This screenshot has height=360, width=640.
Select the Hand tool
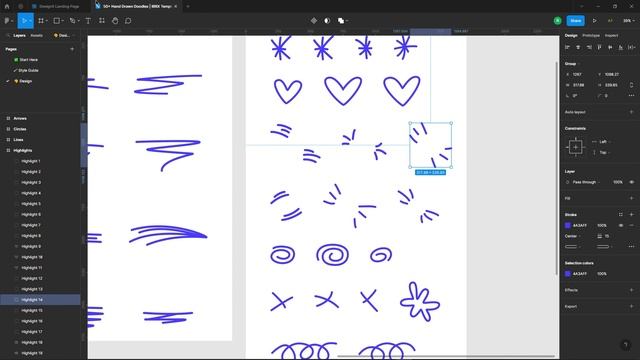click(x=115, y=21)
